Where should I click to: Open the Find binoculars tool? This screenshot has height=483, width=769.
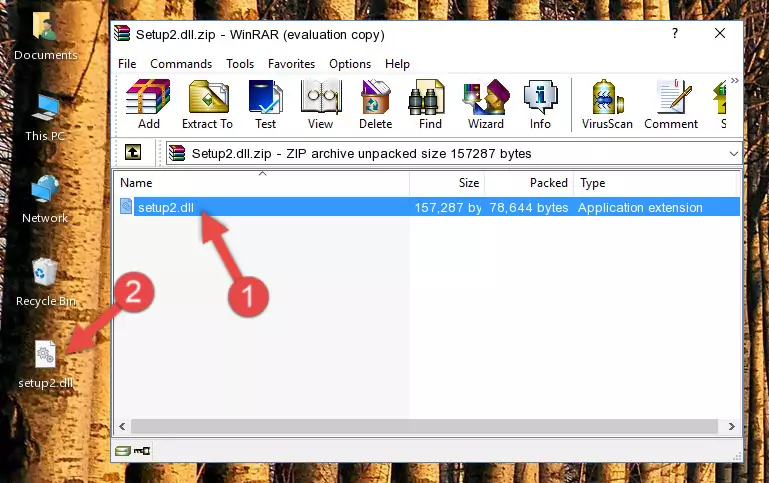tap(430, 104)
